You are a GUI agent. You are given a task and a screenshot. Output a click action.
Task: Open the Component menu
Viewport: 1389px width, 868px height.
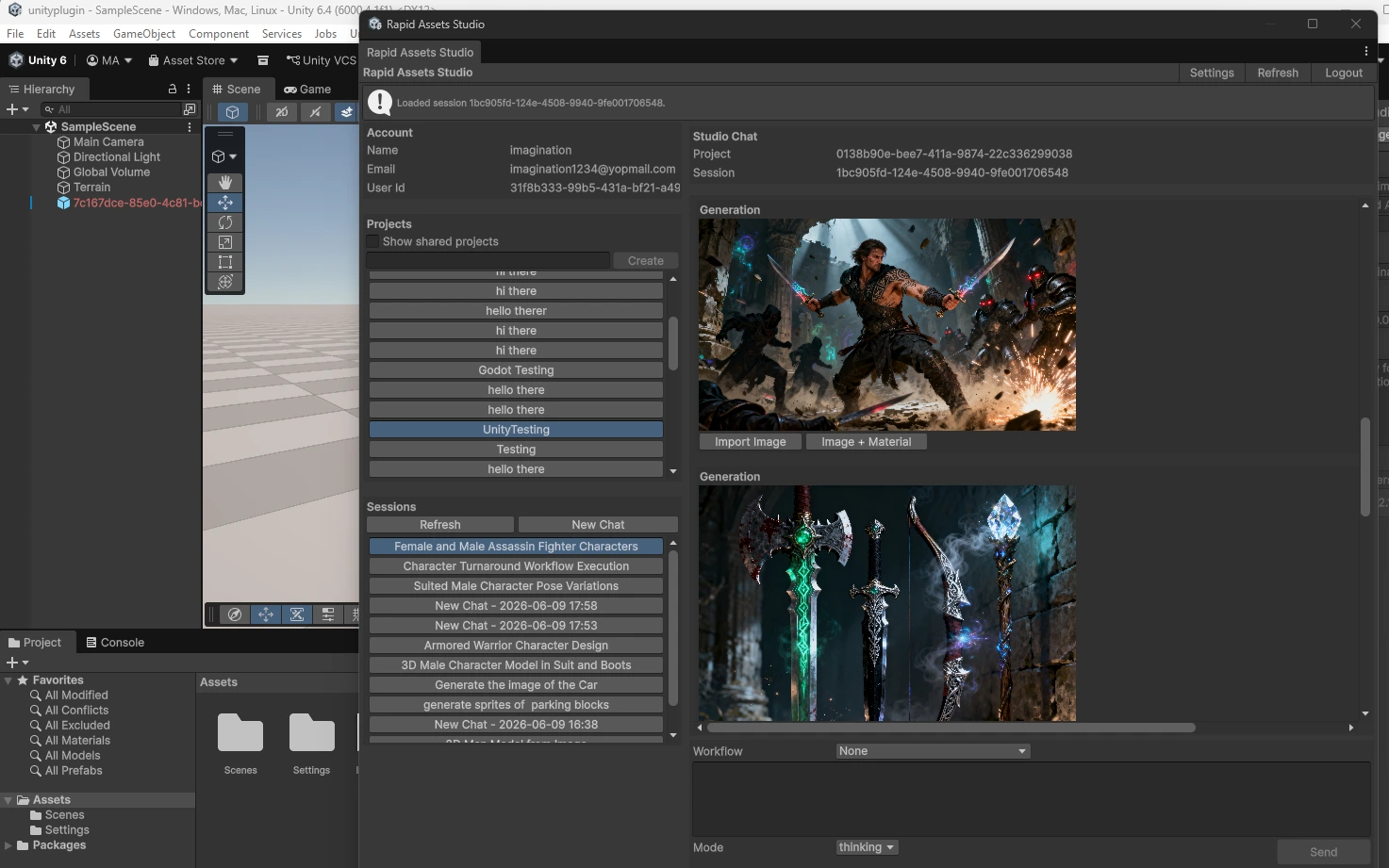point(219,34)
